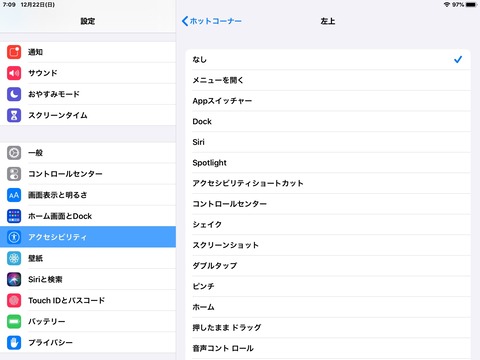Select the なし option with checkmark
Viewport: 480px width, 360px height.
(x=328, y=60)
